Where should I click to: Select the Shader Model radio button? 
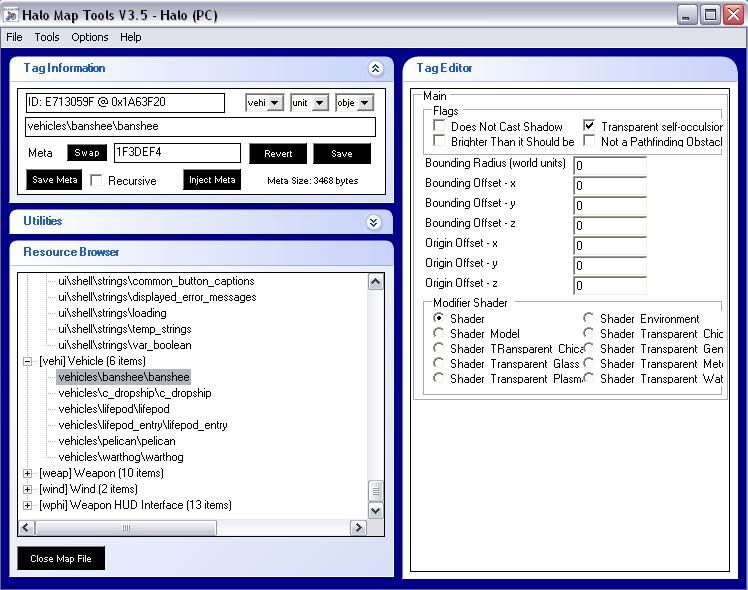pyautogui.click(x=438, y=333)
